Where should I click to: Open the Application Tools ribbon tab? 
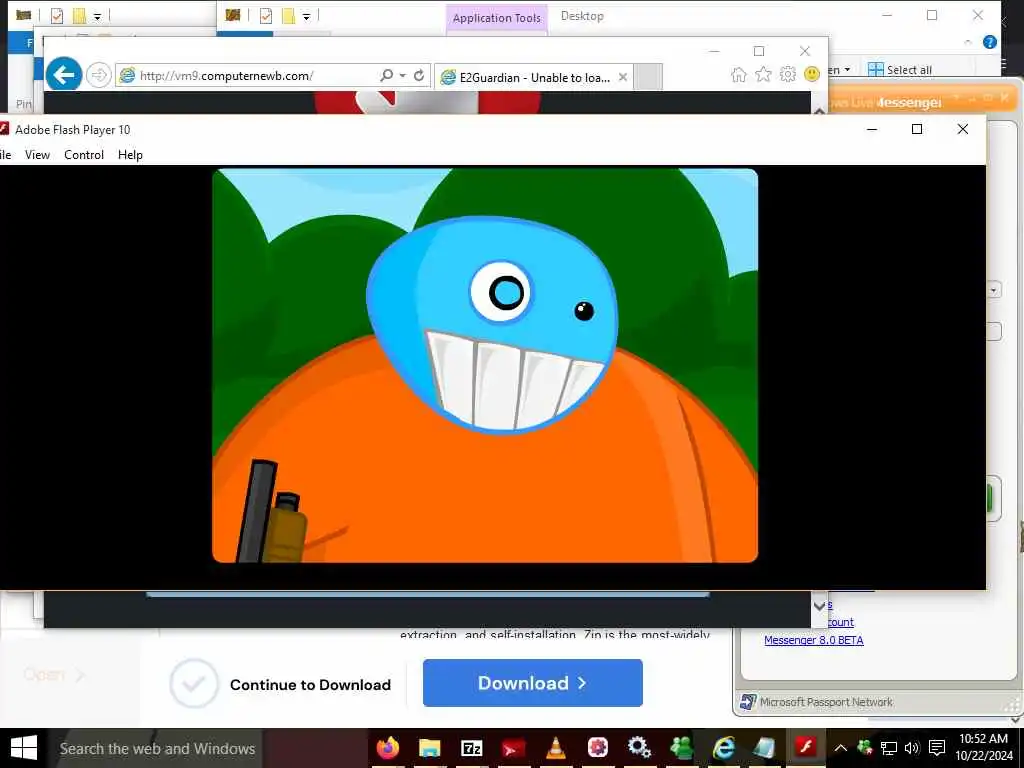496,18
